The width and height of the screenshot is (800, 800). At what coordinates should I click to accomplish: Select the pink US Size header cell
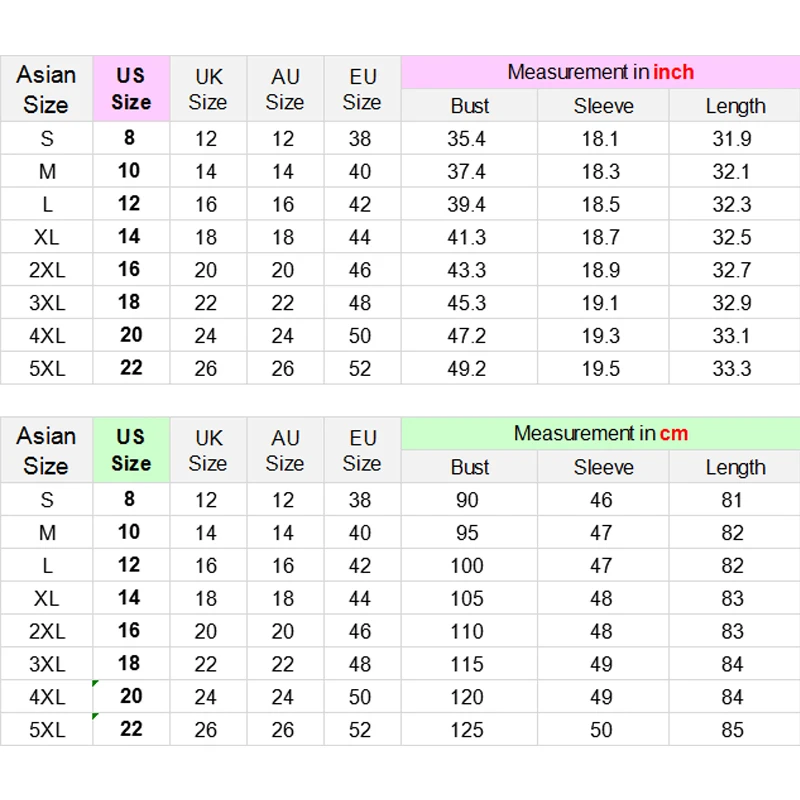[x=131, y=88]
